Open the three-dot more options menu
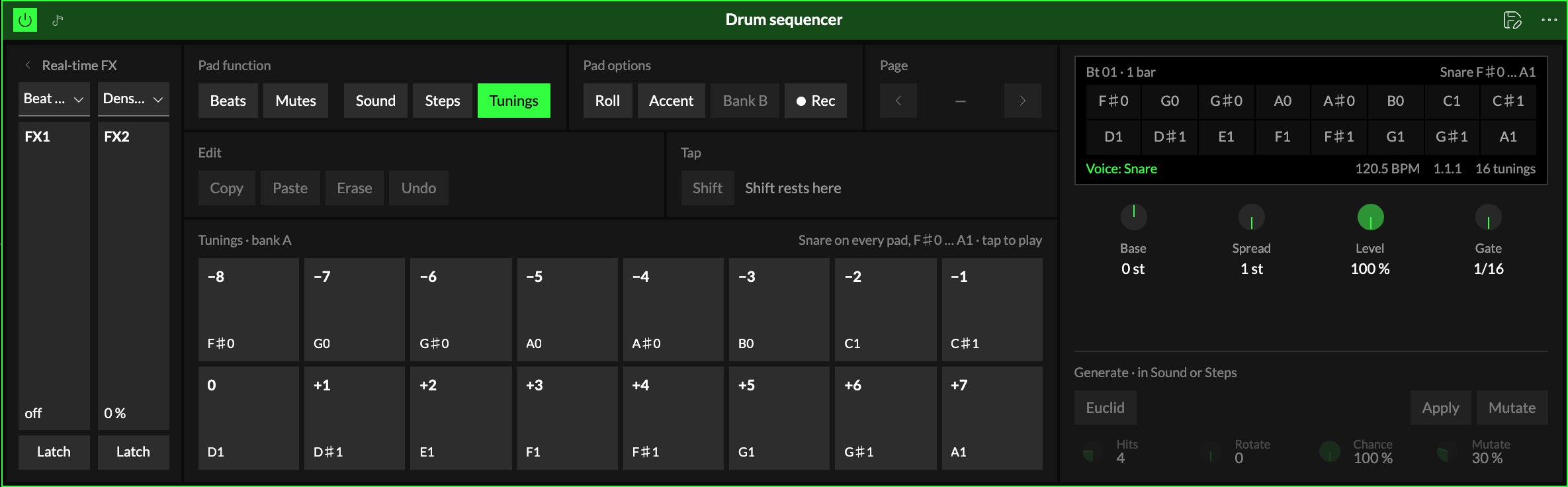The height and width of the screenshot is (487, 1568). click(1549, 20)
